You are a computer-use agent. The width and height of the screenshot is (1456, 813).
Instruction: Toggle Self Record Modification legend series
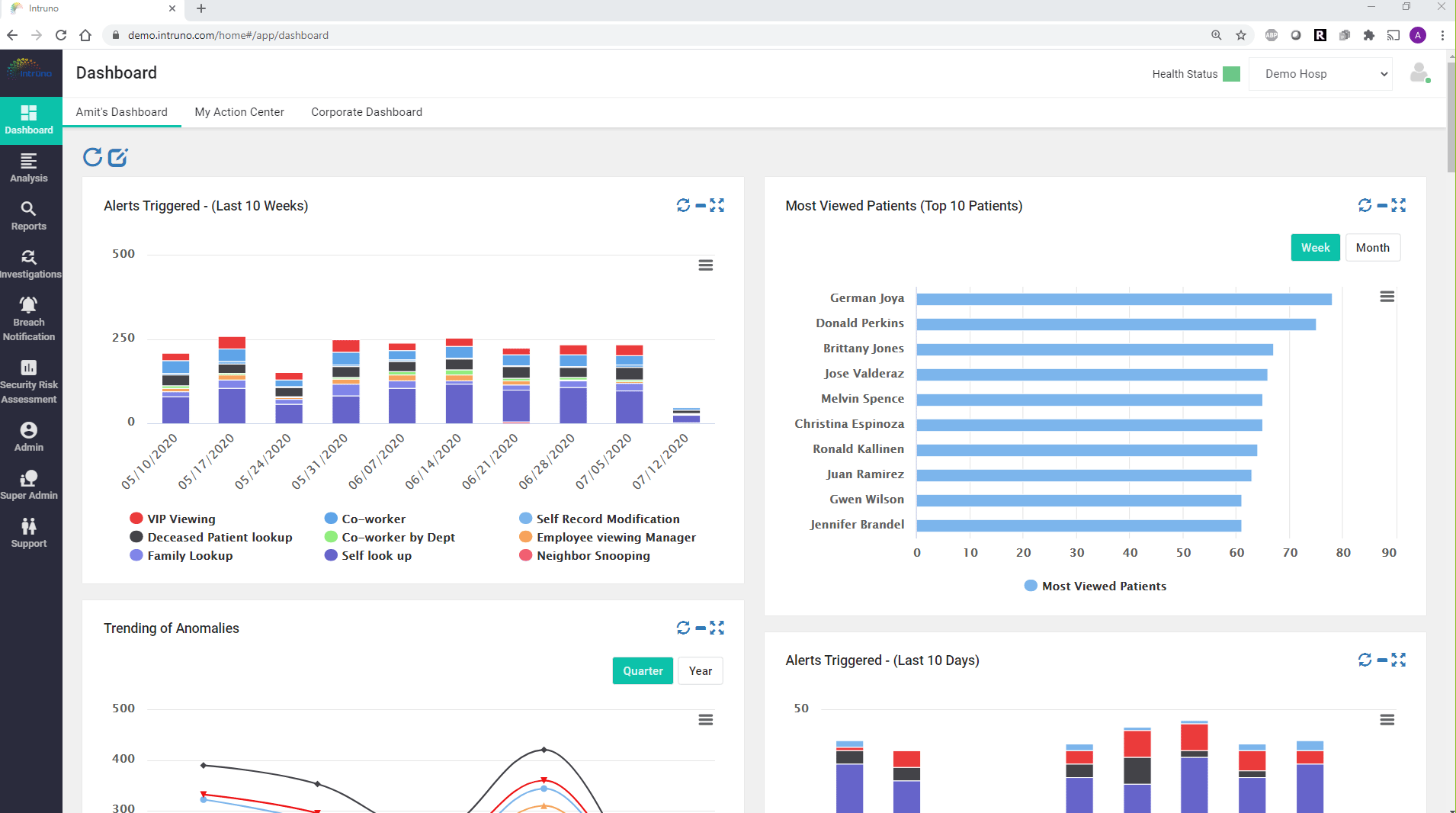(599, 519)
